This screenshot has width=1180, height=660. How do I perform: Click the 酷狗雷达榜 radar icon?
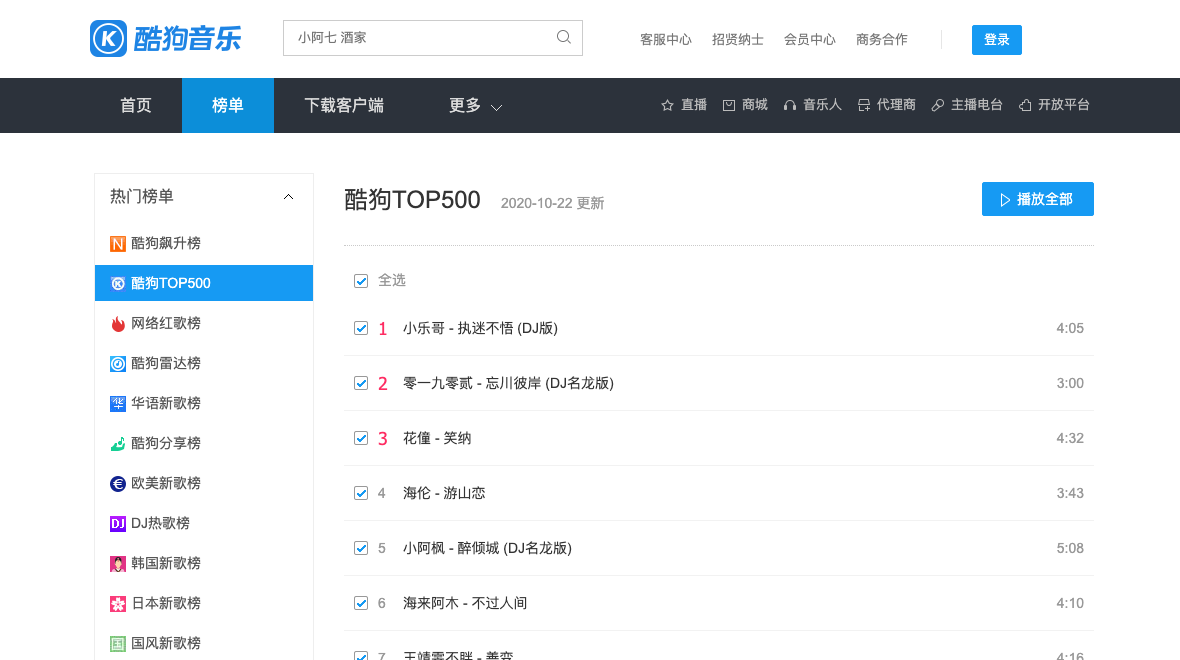[117, 363]
